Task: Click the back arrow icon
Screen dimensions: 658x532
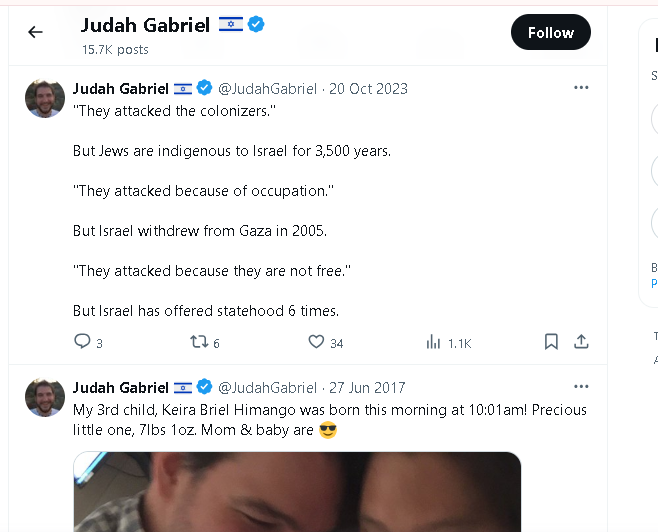Action: click(35, 32)
